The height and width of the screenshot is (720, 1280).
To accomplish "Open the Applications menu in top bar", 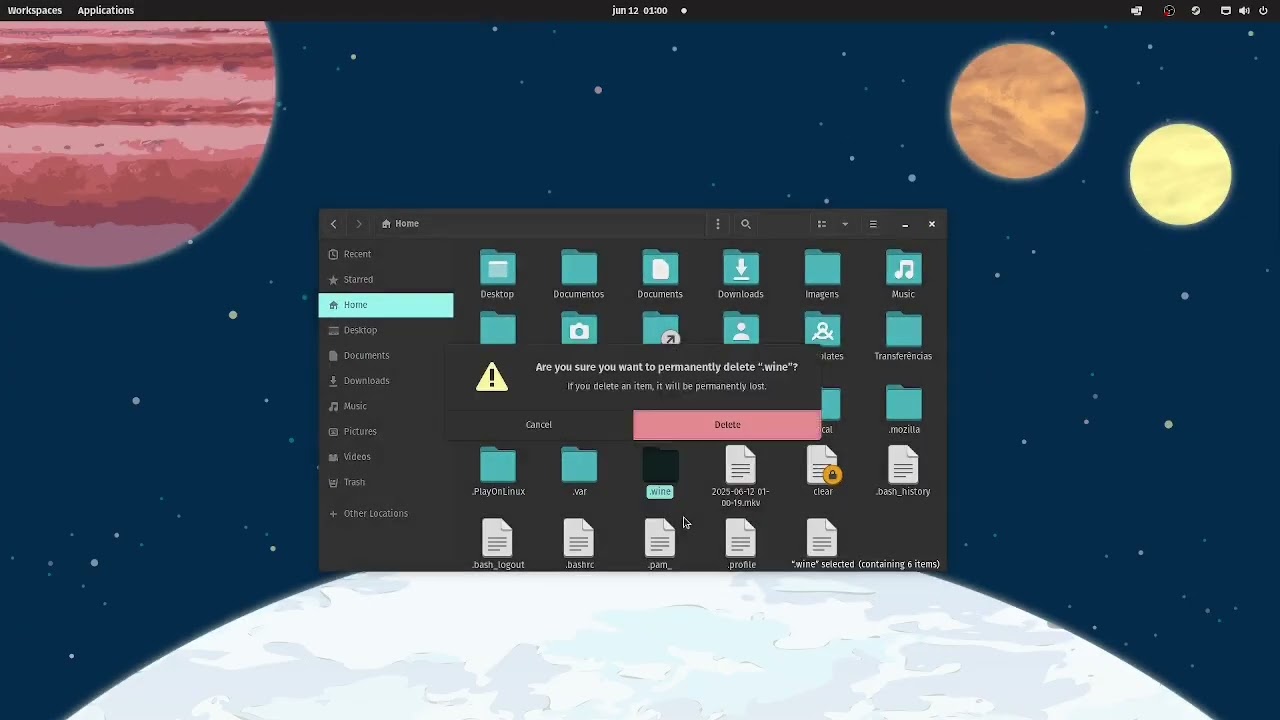I will tap(106, 10).
